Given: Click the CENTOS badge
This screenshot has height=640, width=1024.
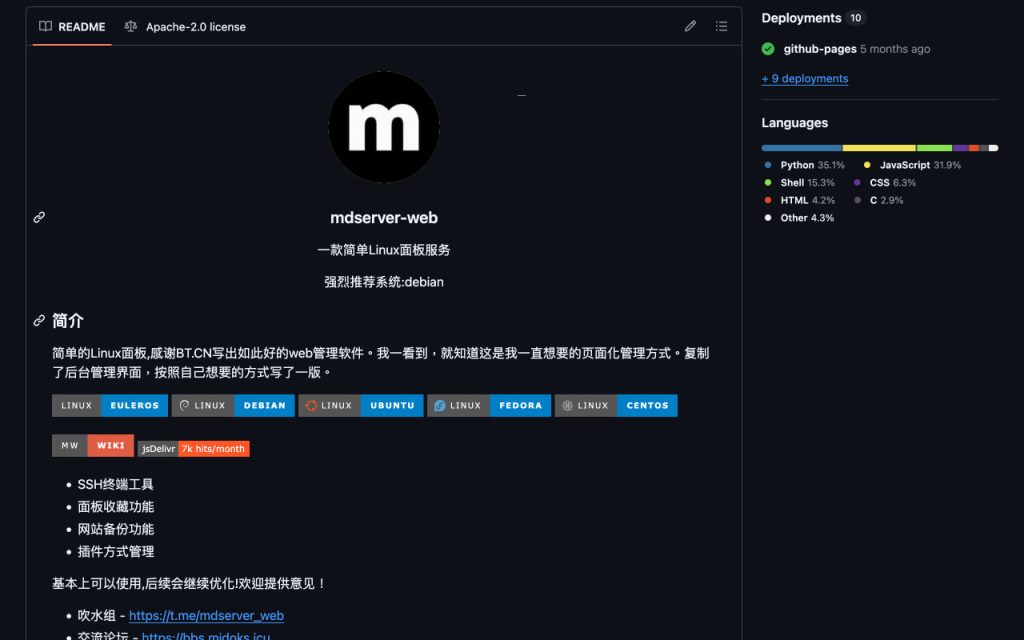Looking at the screenshot, I should tap(647, 405).
